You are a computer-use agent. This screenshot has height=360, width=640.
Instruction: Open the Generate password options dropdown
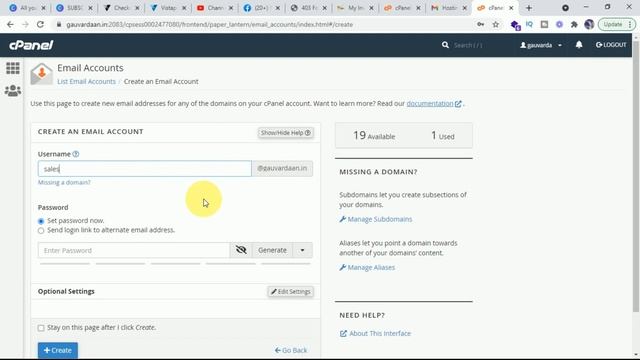302,250
